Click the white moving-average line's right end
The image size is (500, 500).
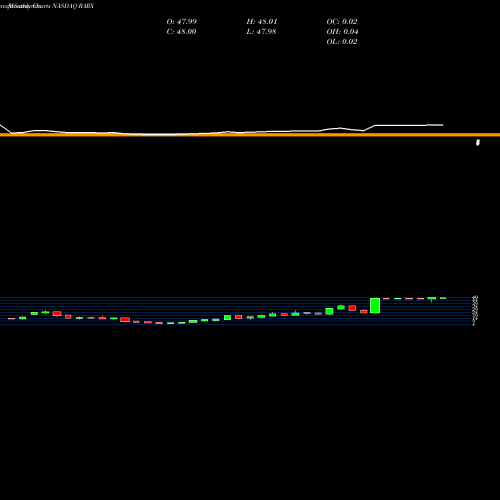(x=442, y=125)
